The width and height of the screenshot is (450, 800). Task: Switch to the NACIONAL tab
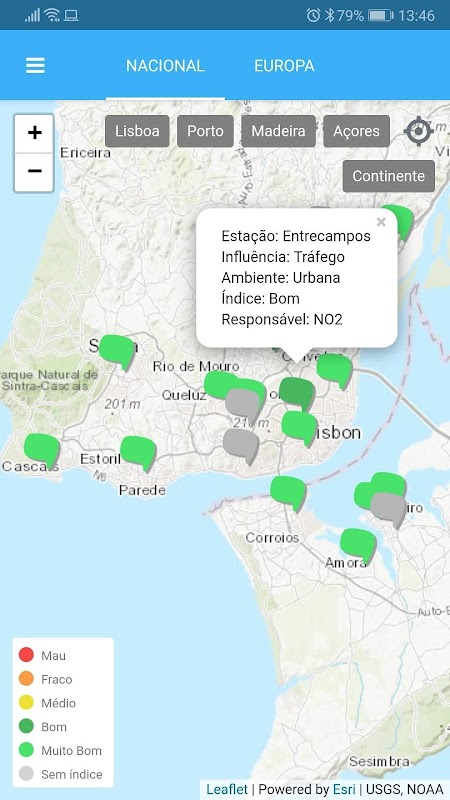(165, 65)
